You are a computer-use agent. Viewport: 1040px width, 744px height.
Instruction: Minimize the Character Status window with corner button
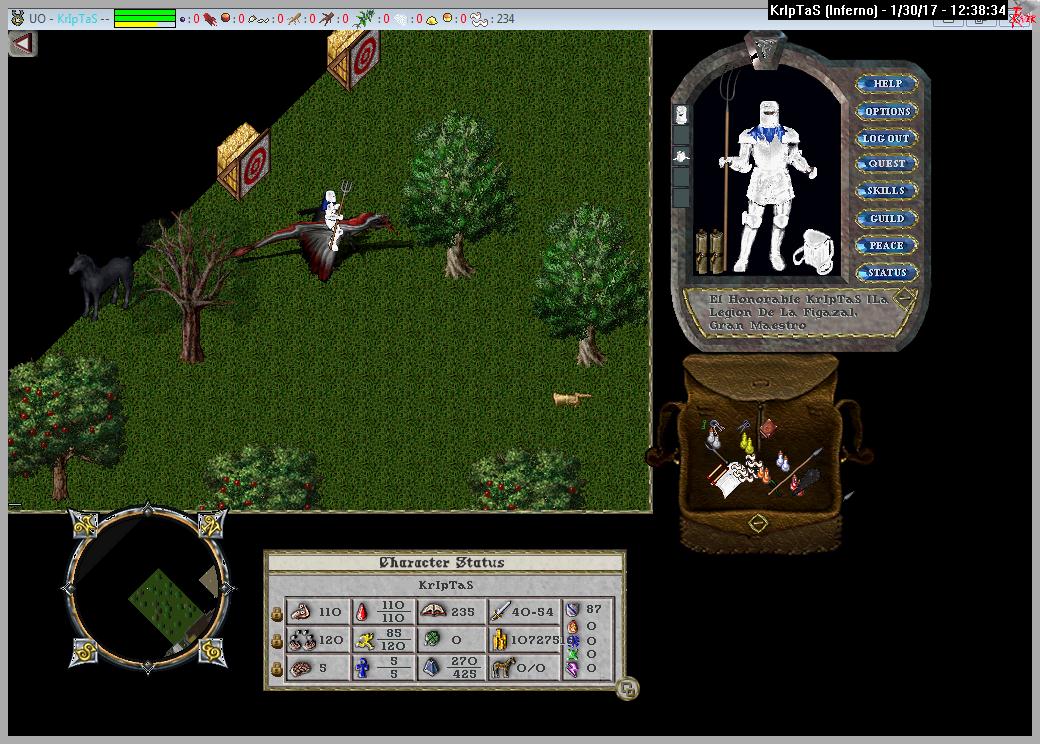(627, 689)
